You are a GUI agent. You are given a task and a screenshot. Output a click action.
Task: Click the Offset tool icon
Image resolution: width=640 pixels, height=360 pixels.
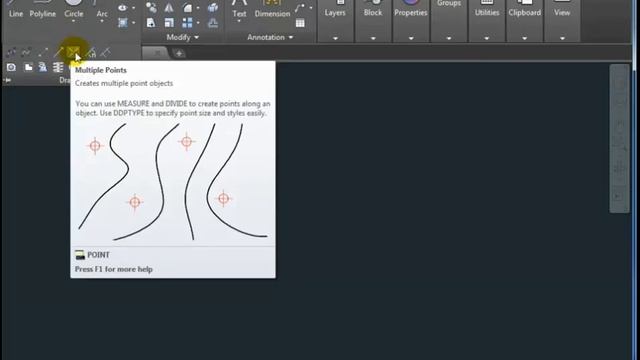213,23
